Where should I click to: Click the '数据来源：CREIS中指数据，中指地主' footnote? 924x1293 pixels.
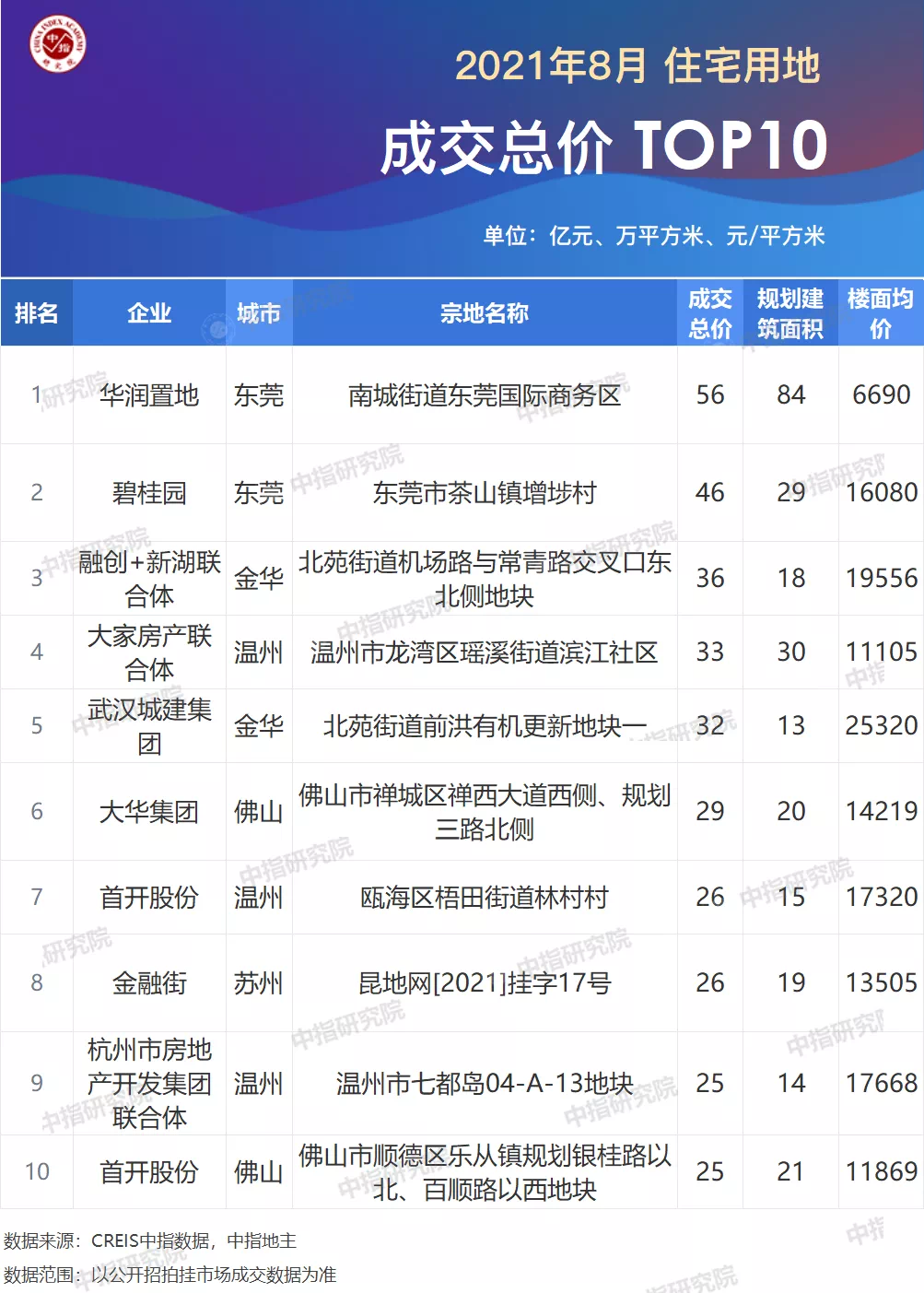pyautogui.click(x=150, y=1241)
